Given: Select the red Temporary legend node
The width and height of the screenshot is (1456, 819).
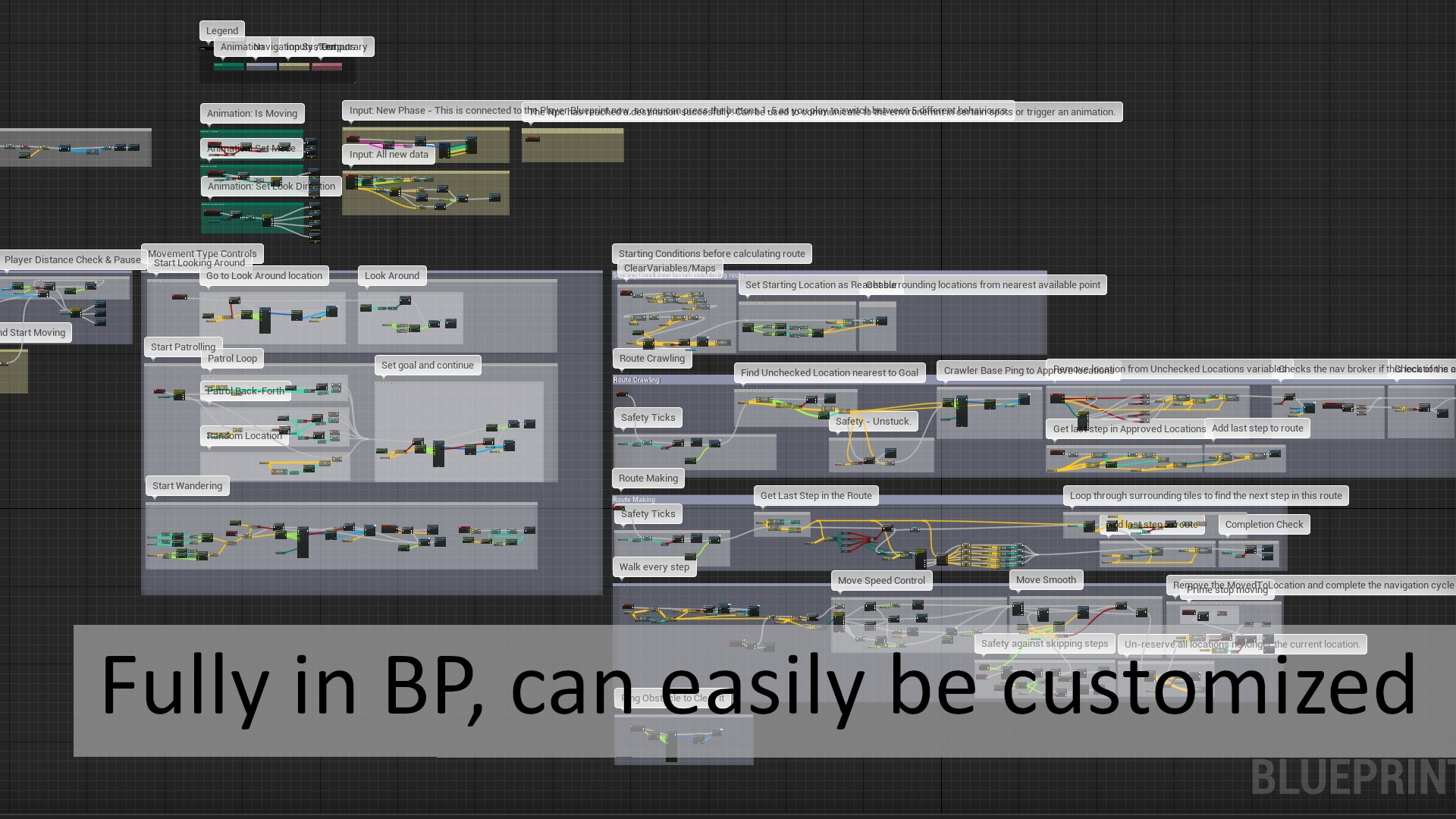Looking at the screenshot, I should [327, 67].
